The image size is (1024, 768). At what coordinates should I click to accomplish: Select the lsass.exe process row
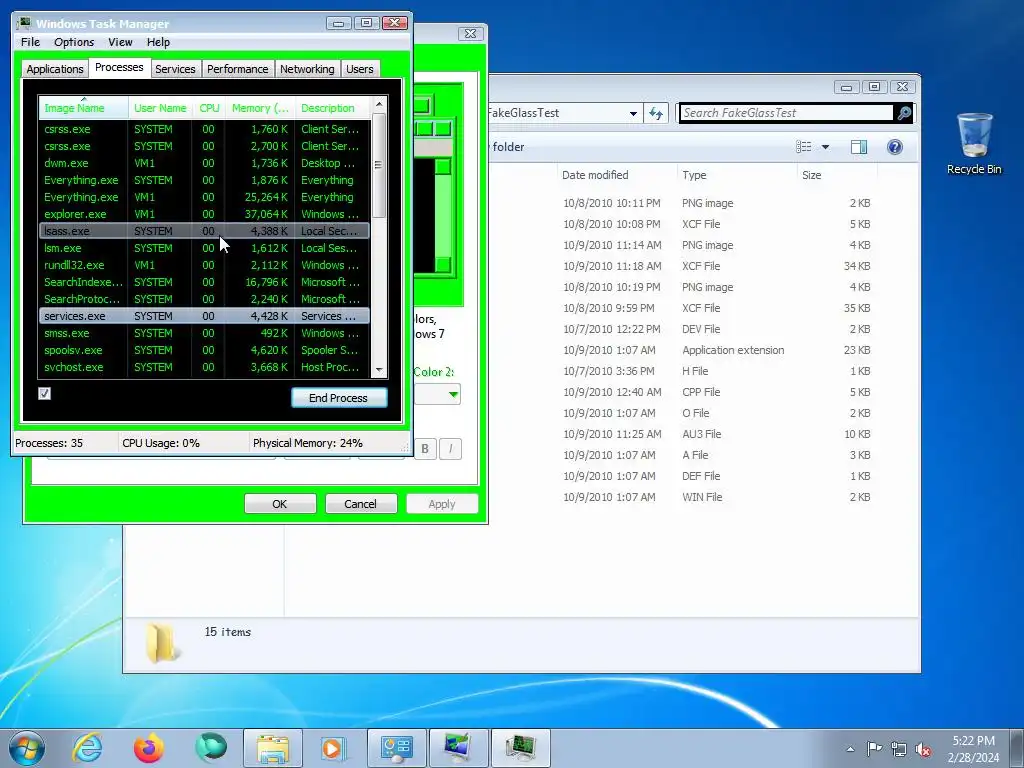[204, 231]
